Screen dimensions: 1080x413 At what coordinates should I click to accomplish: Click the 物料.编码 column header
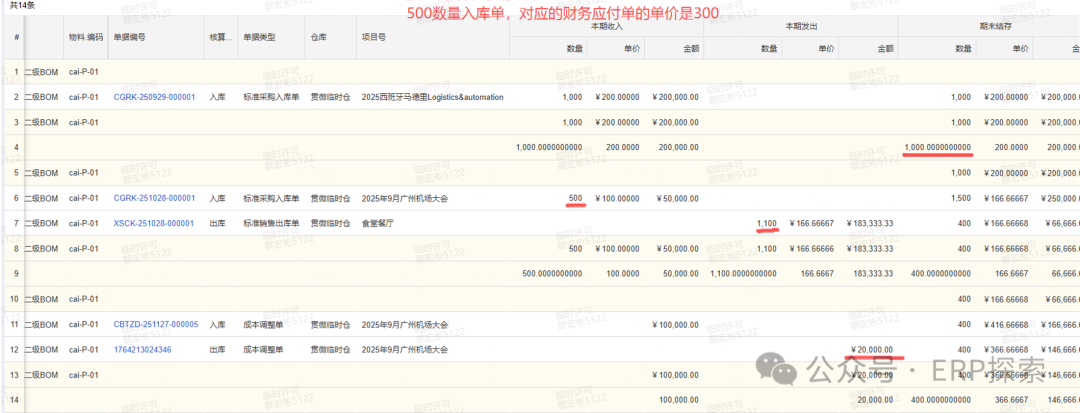click(x=86, y=37)
